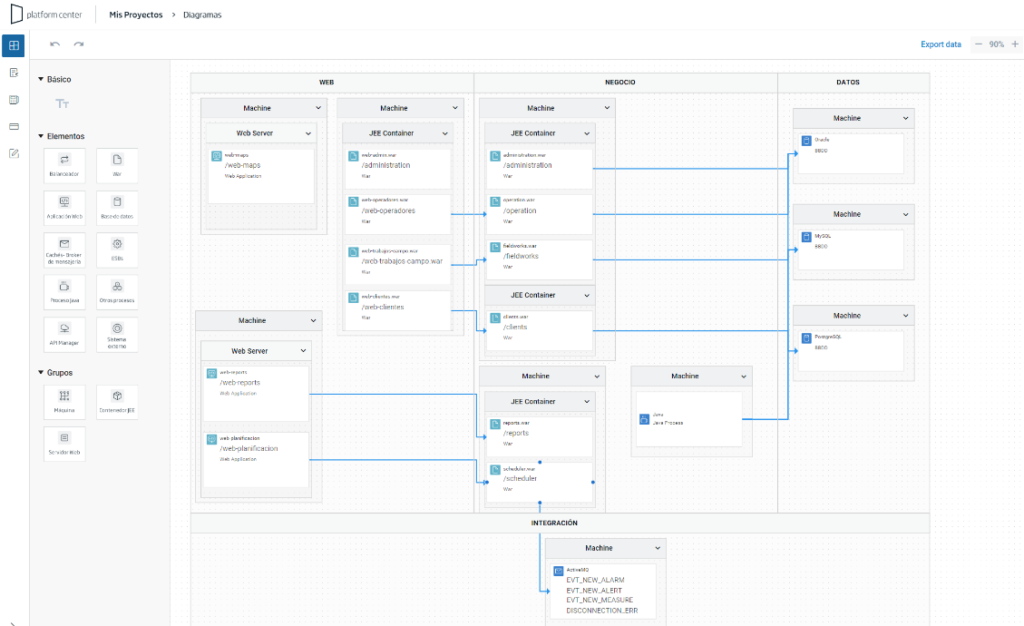Screen dimensions: 1024x626
Task: Collapse the JEE Container holding /clients
Action: click(x=586, y=295)
